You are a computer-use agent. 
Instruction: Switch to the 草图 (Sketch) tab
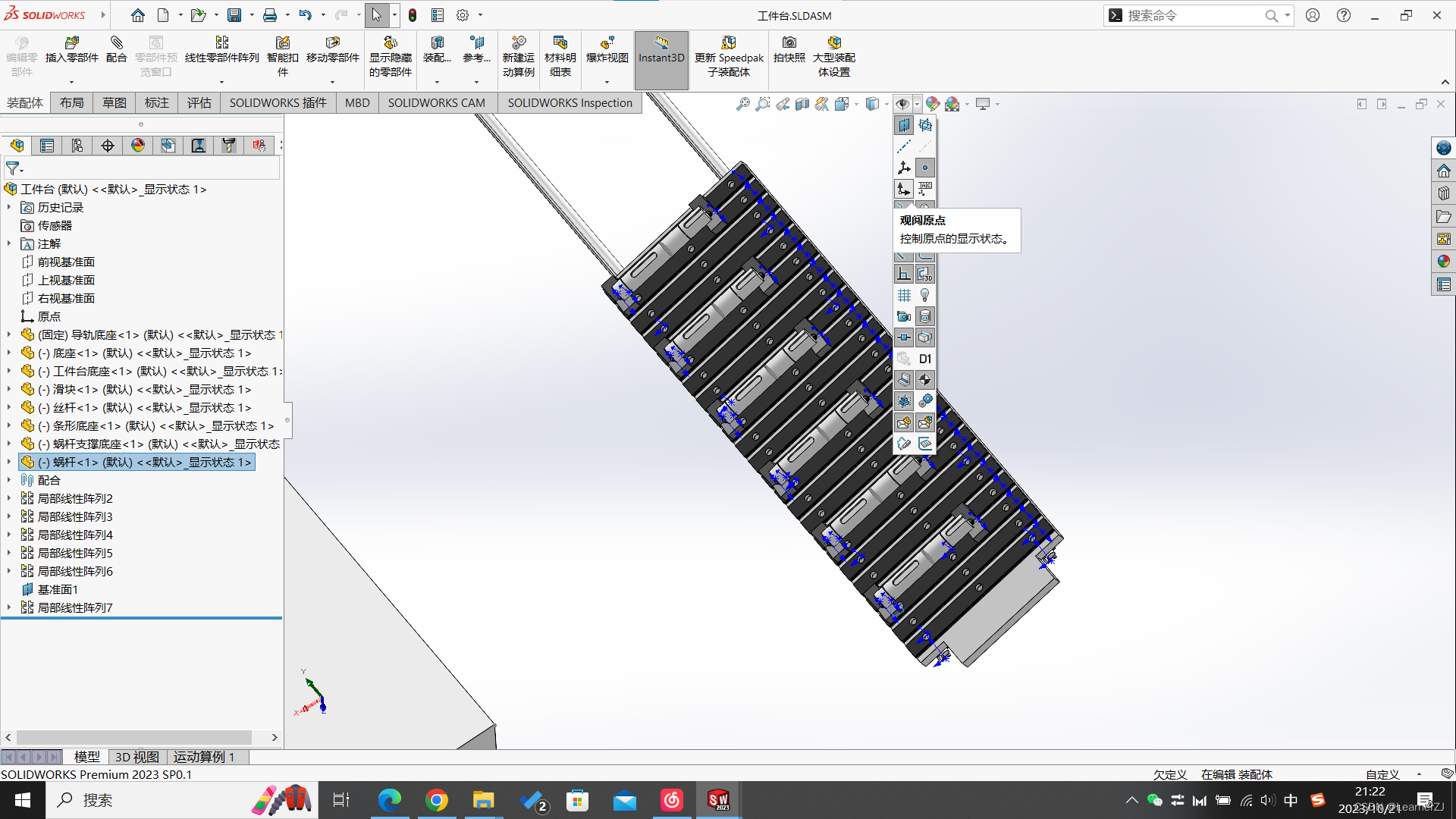115,103
